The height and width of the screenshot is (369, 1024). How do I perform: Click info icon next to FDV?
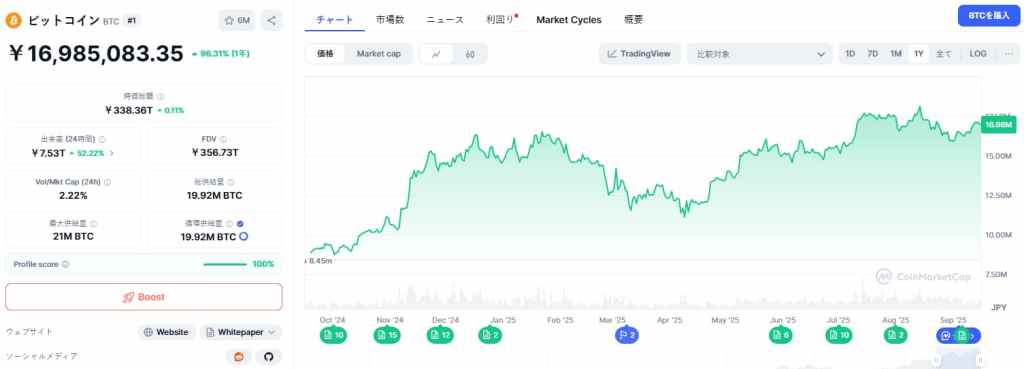pos(224,139)
